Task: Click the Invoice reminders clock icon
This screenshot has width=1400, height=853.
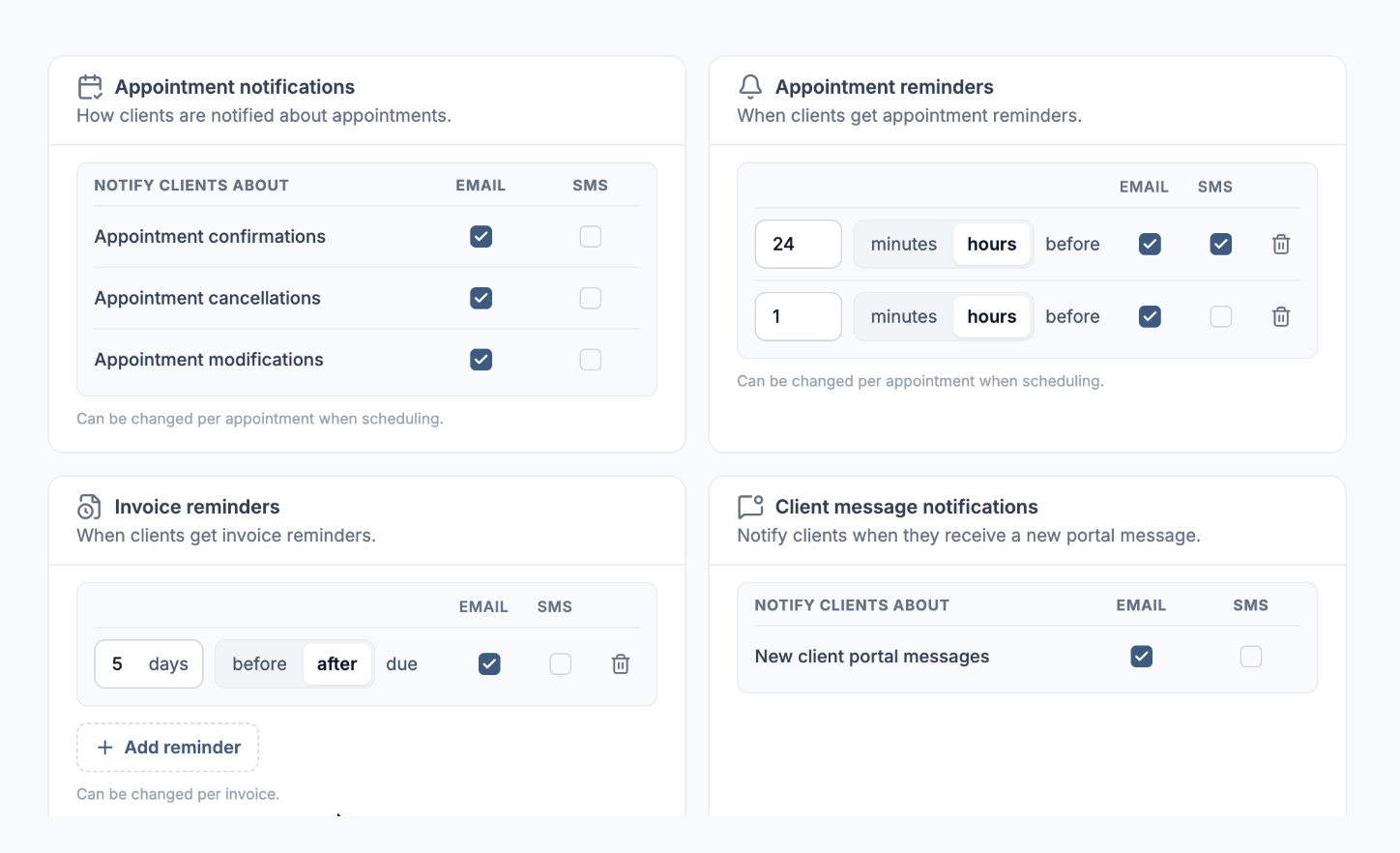Action: (x=89, y=507)
